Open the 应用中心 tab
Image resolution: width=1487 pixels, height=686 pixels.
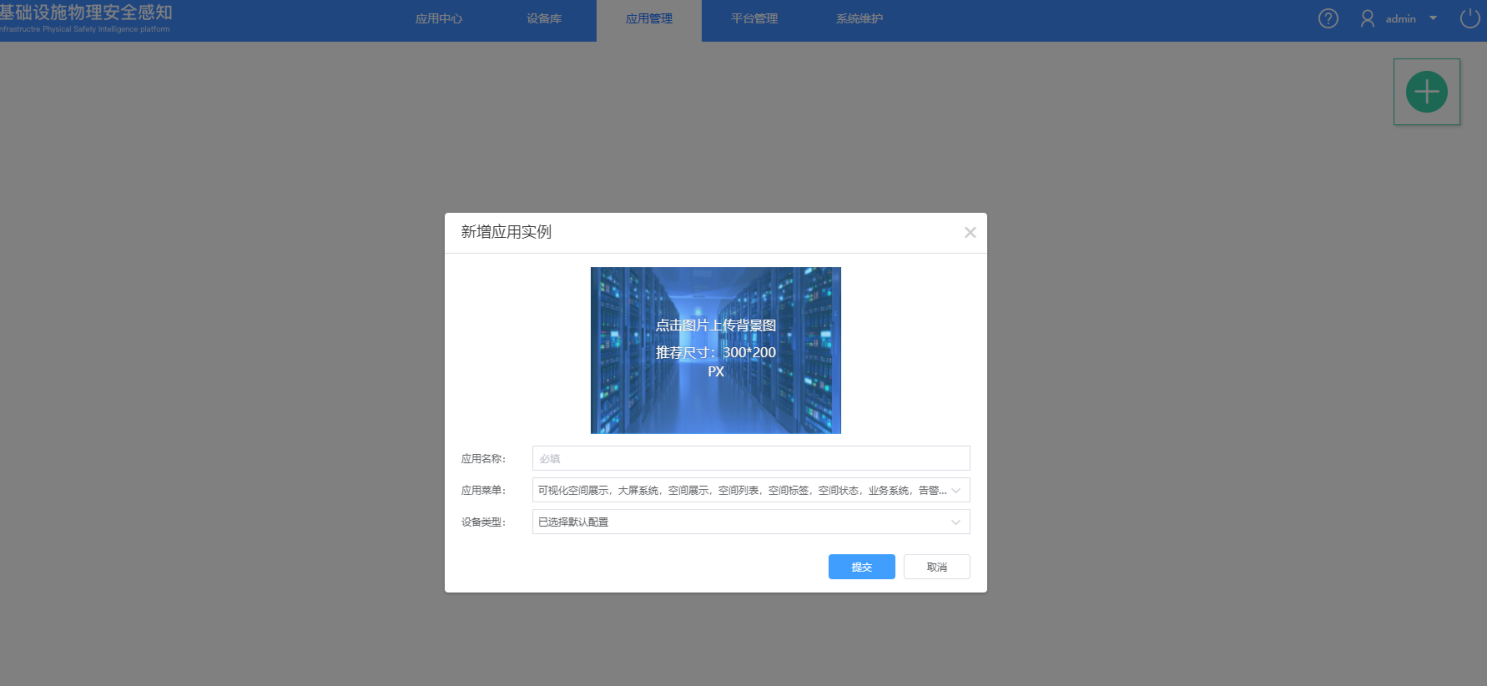pyautogui.click(x=439, y=19)
